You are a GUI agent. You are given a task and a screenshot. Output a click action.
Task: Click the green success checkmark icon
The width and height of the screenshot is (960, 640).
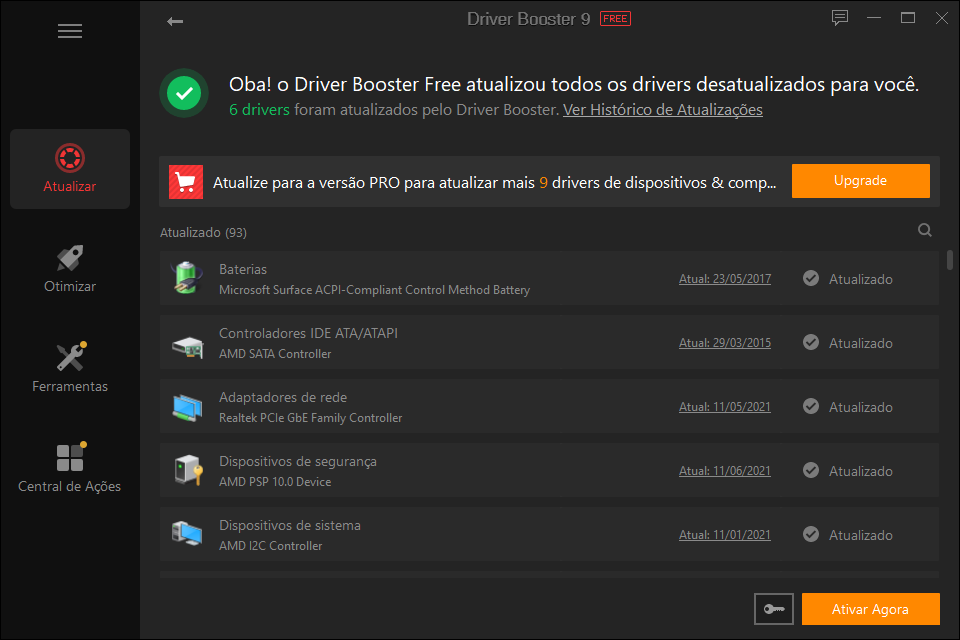(x=184, y=94)
